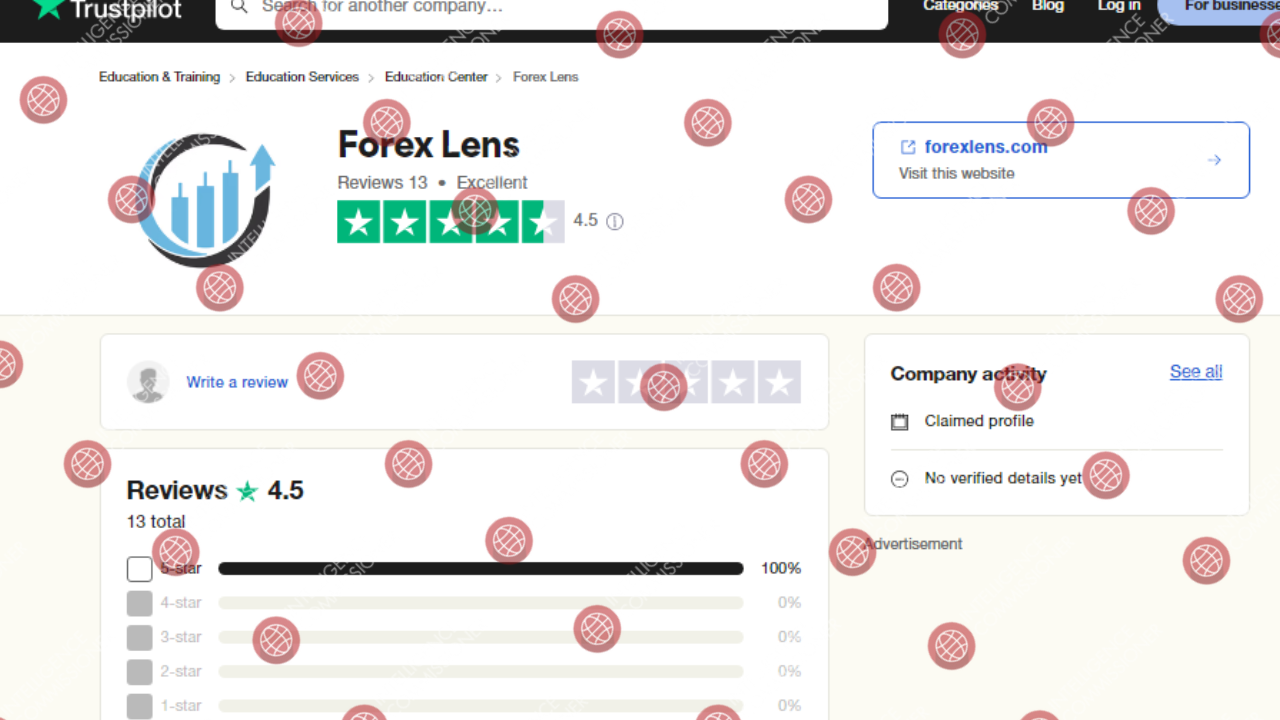Click the No verified details icon
1280x720 pixels.
coord(900,479)
